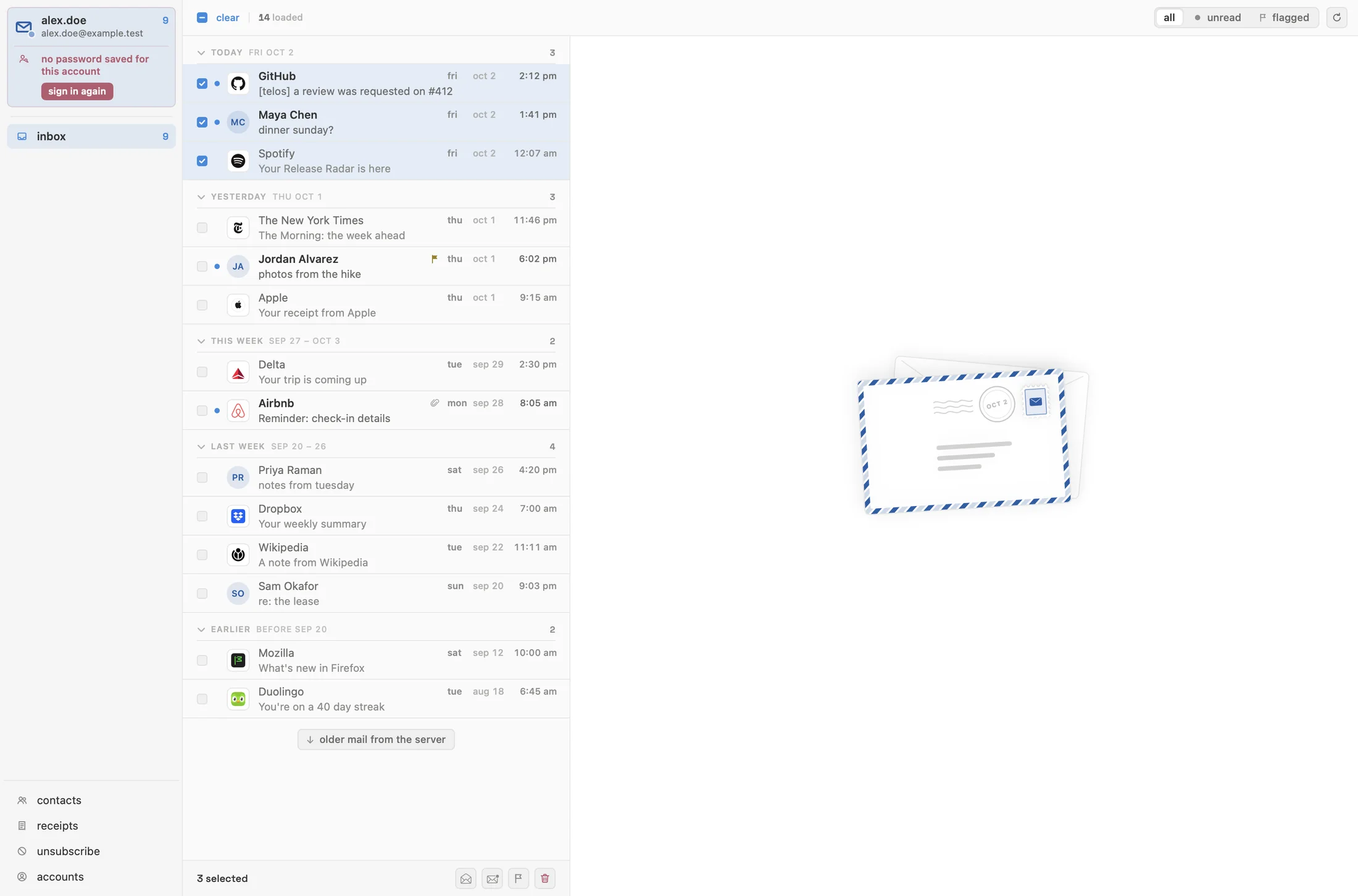
Task: Delete selected messages with trash icon
Action: click(x=544, y=878)
